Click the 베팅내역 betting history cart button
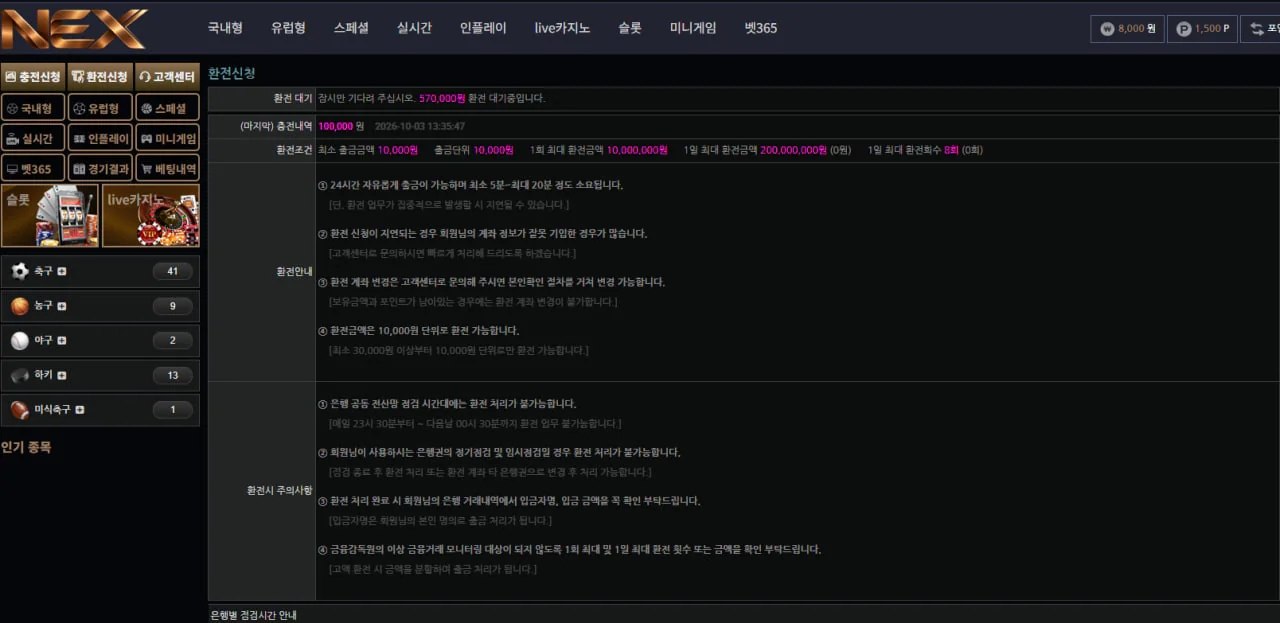Viewport: 1280px width, 623px height. click(167, 169)
